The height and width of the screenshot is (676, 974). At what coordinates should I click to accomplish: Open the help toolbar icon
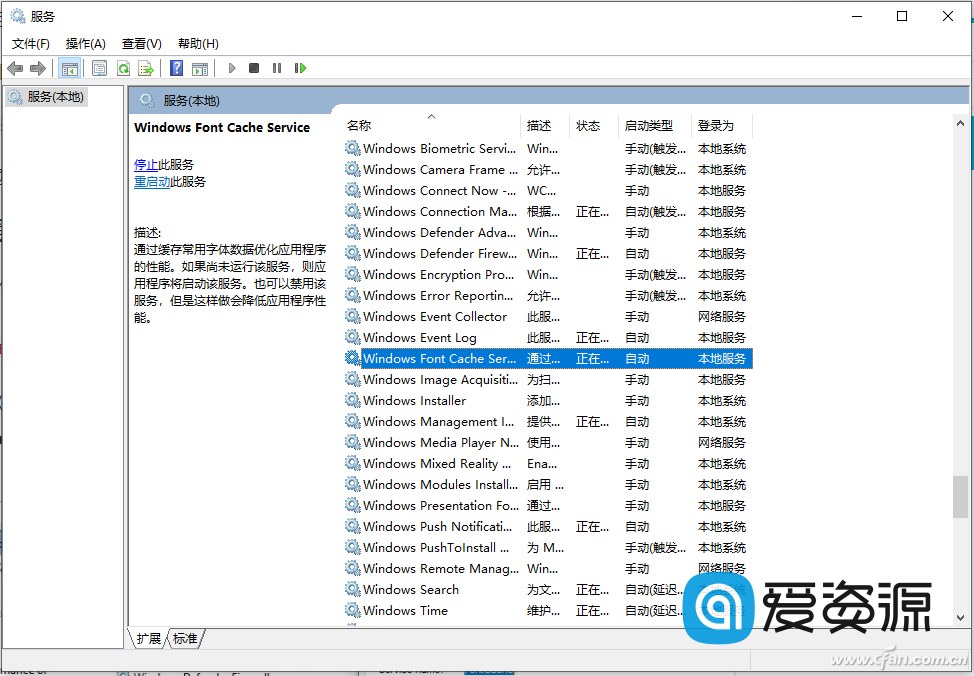(x=177, y=67)
